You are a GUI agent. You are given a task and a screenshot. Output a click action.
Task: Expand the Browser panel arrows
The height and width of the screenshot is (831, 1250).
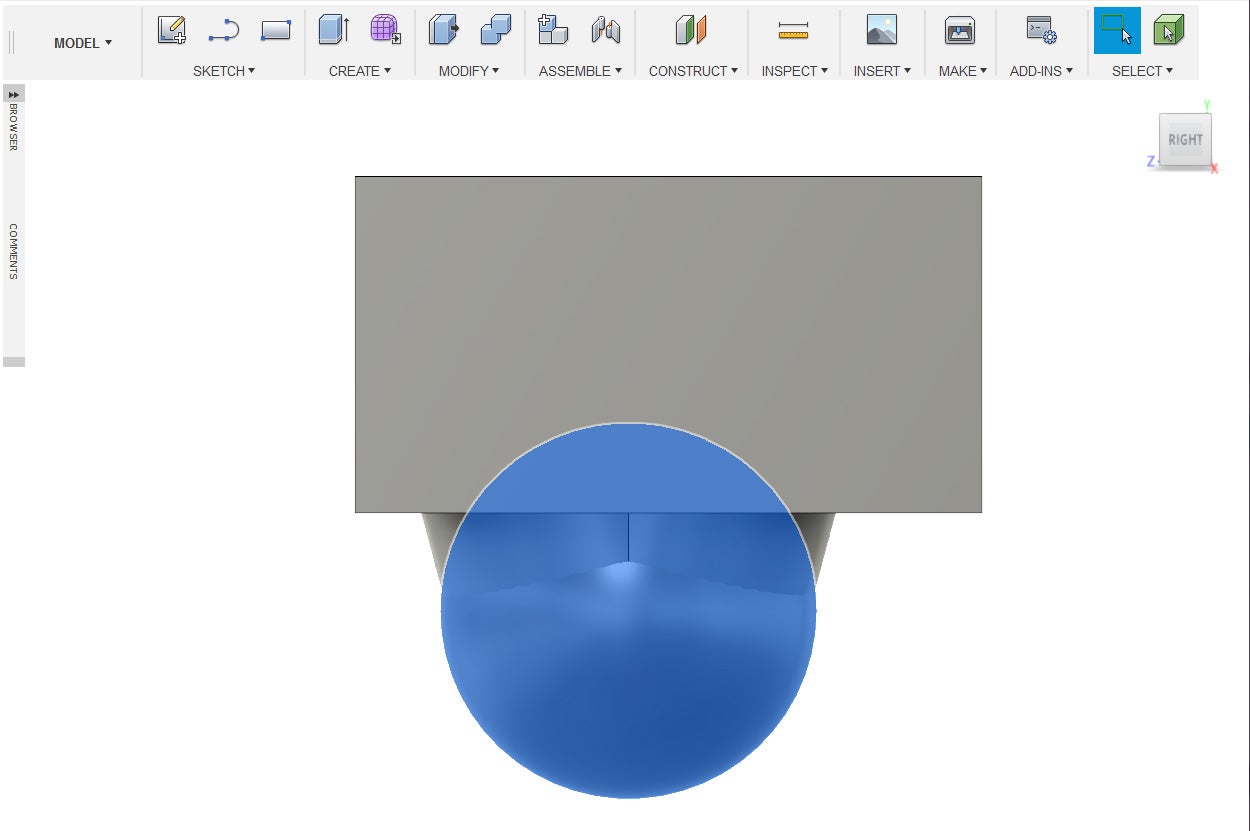[x=14, y=94]
